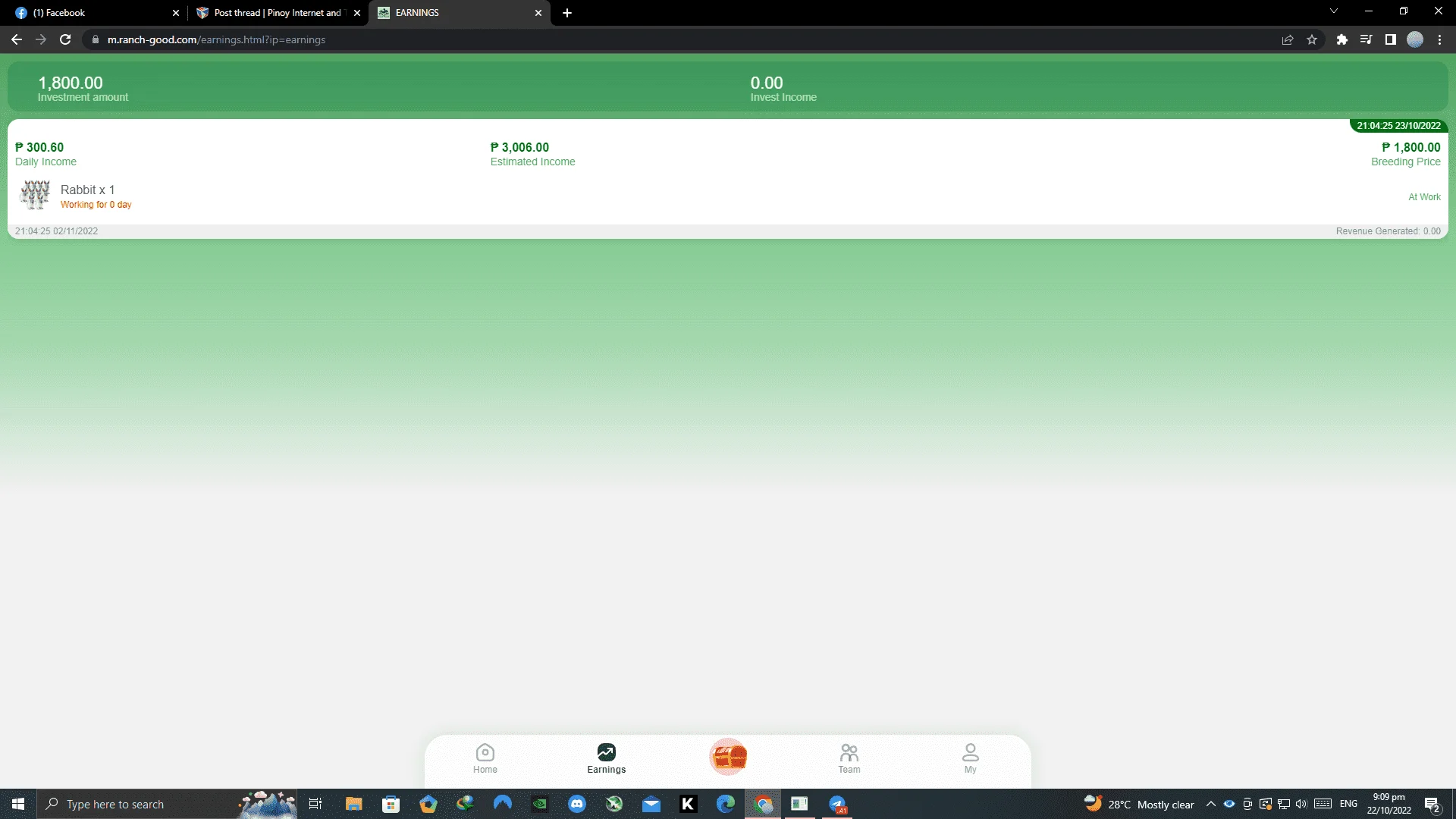This screenshot has height=819, width=1456.
Task: Click the ENG language indicator
Action: click(1348, 804)
